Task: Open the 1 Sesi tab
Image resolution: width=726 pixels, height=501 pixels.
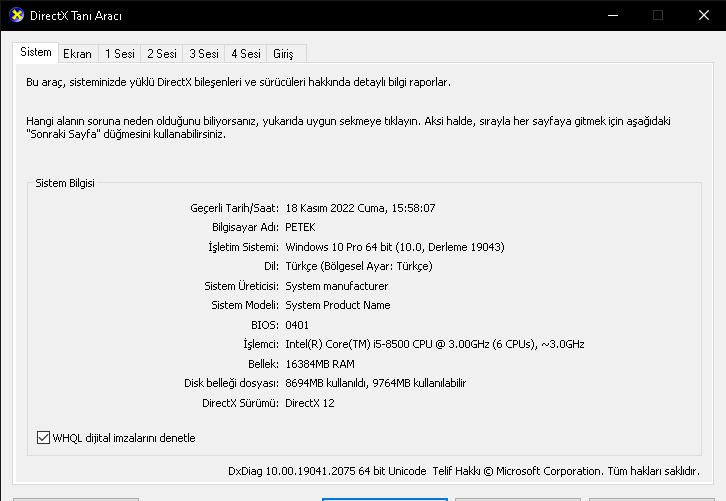Action: pyautogui.click(x=119, y=54)
